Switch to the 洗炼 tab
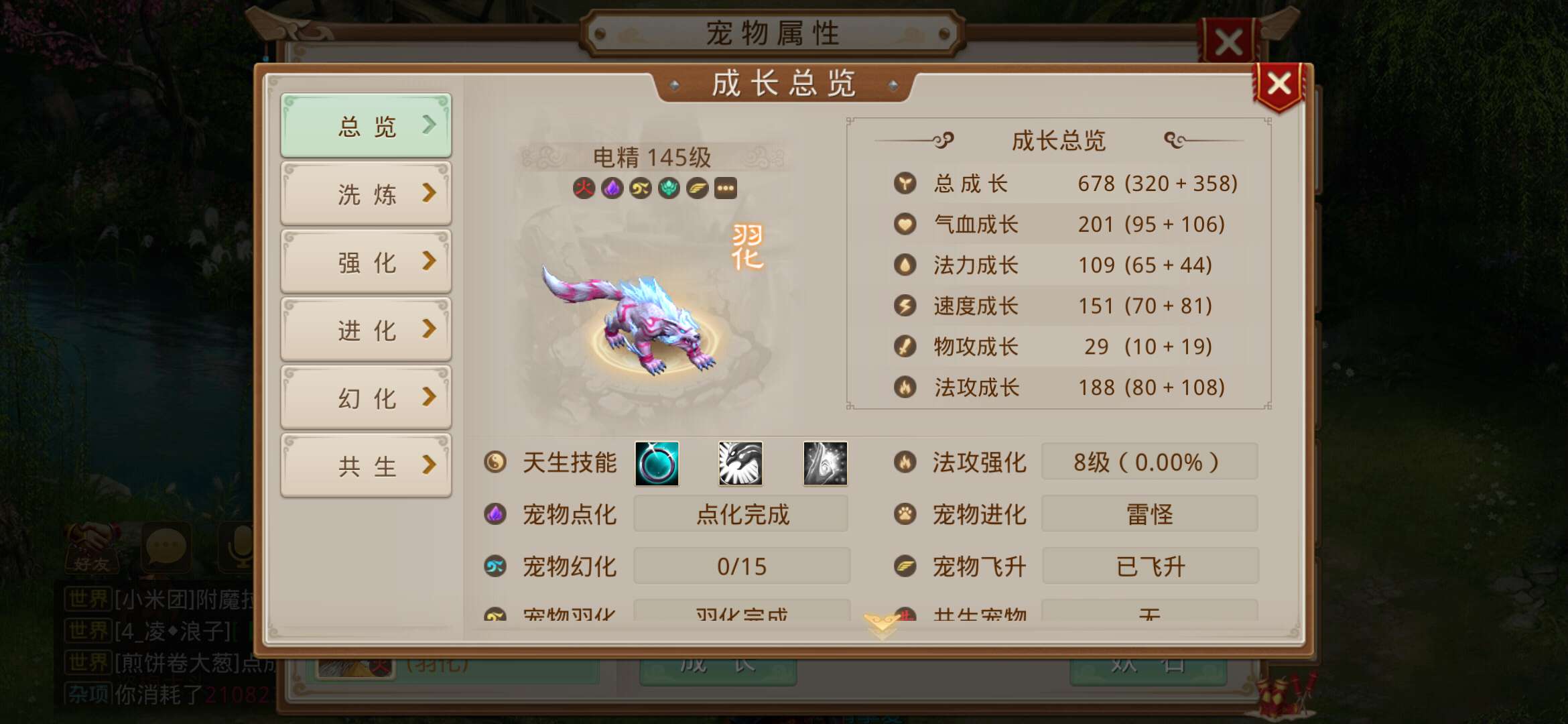 366,194
